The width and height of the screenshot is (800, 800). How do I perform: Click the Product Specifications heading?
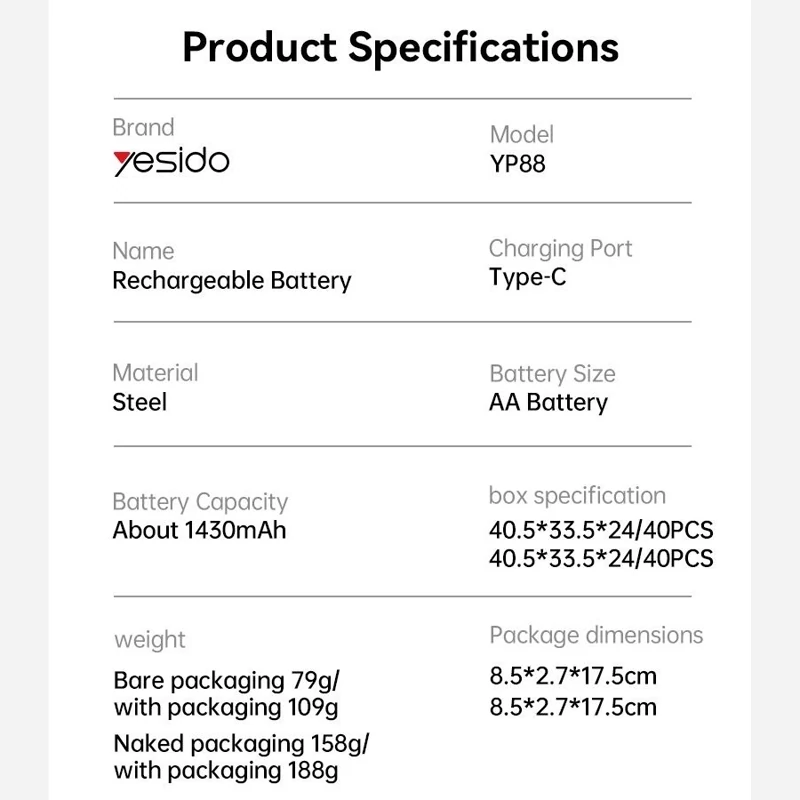tap(400, 47)
